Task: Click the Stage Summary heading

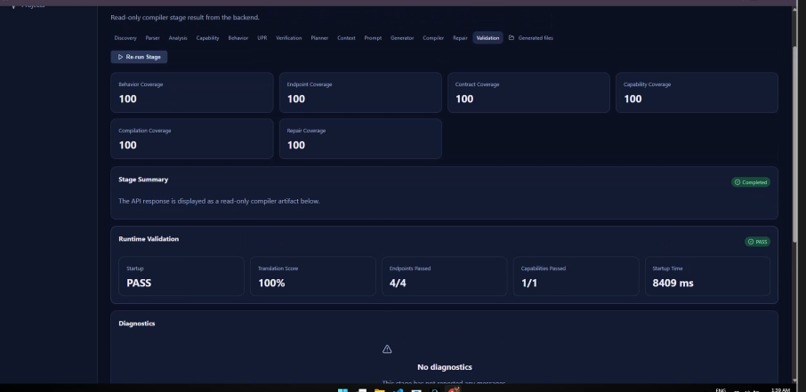Action: pyautogui.click(x=143, y=180)
